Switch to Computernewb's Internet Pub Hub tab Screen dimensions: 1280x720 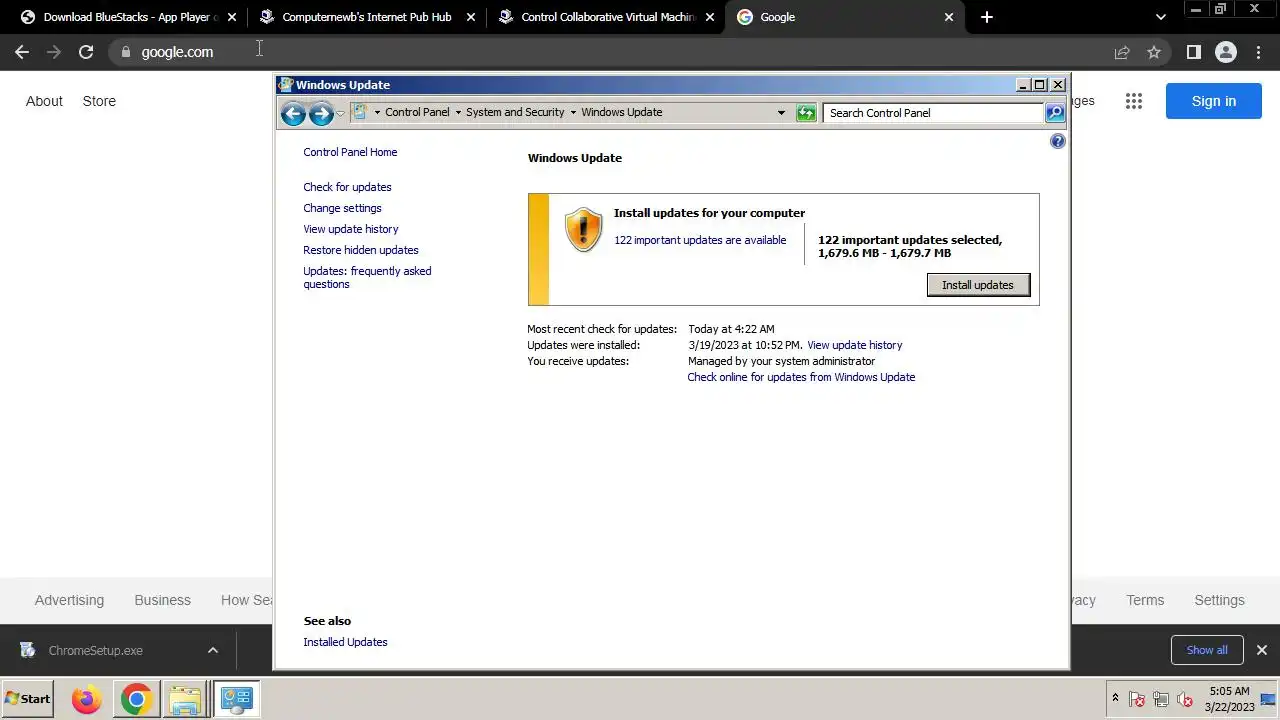point(366,17)
